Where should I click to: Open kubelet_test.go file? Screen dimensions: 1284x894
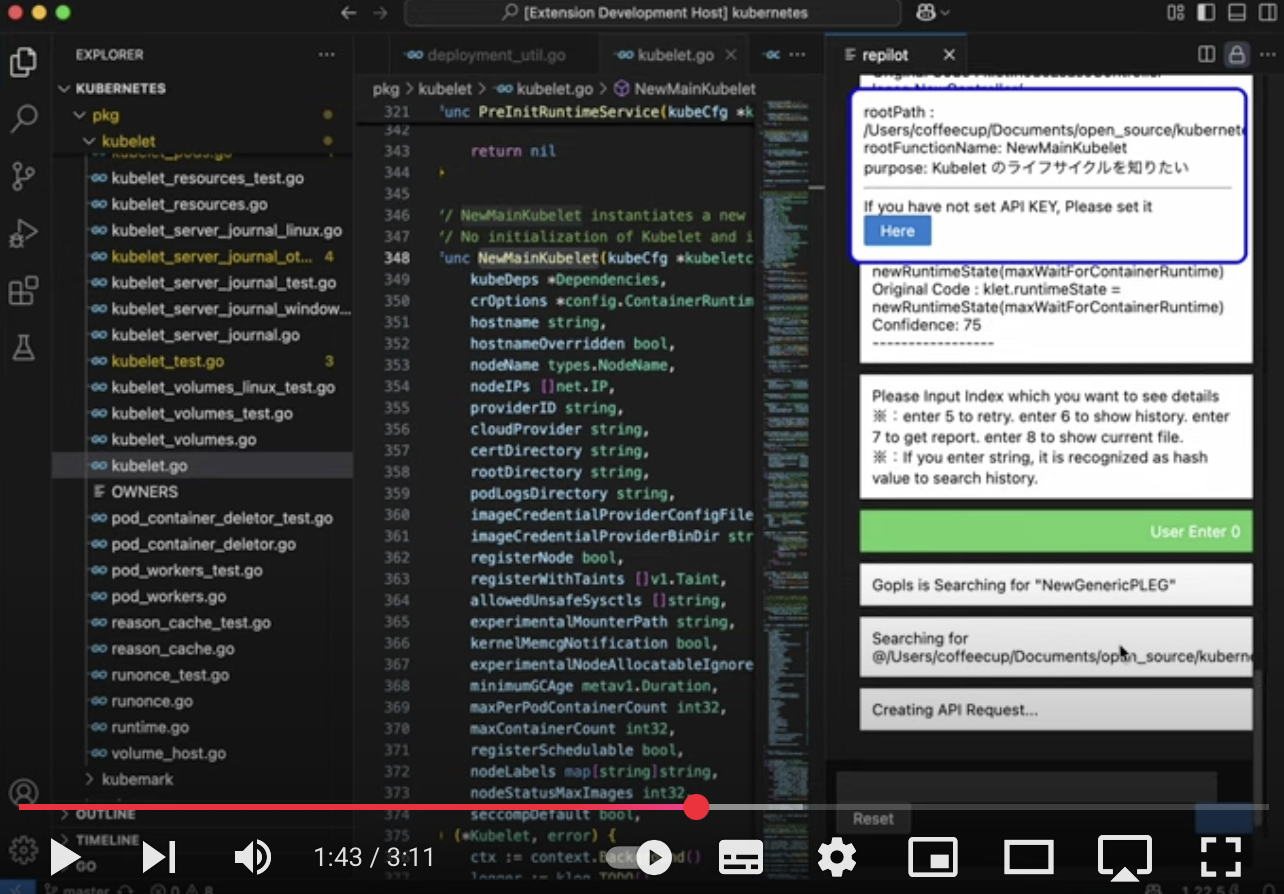coord(202,361)
